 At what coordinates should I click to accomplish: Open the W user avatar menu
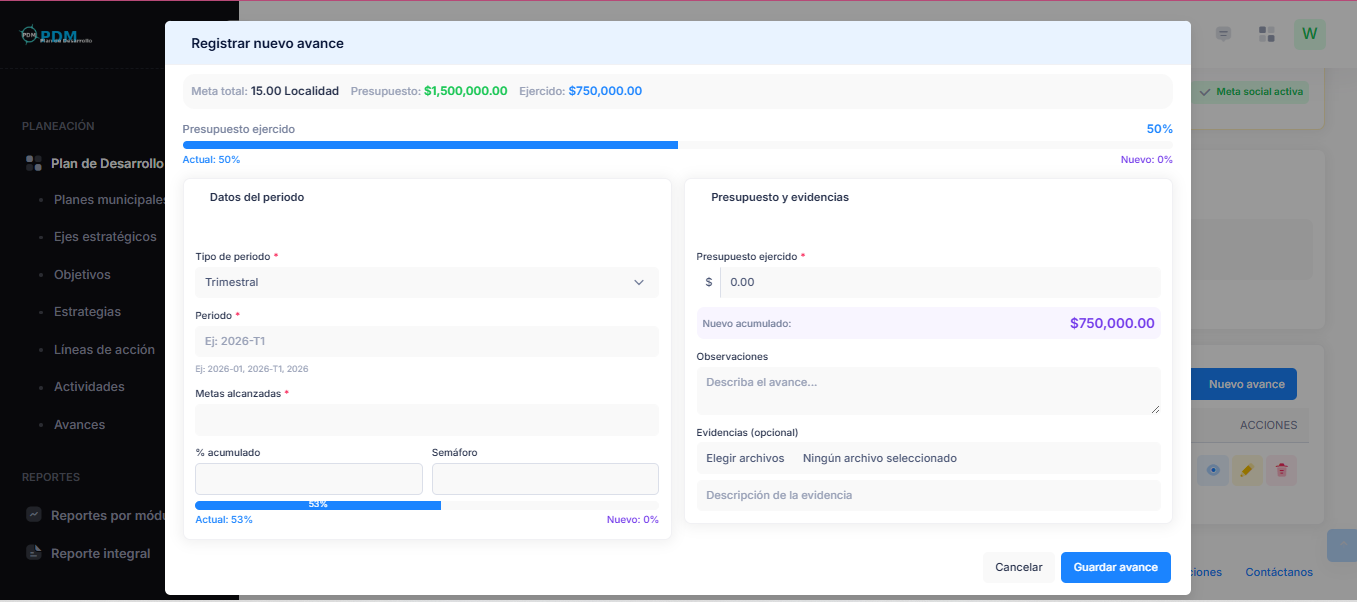(1310, 34)
